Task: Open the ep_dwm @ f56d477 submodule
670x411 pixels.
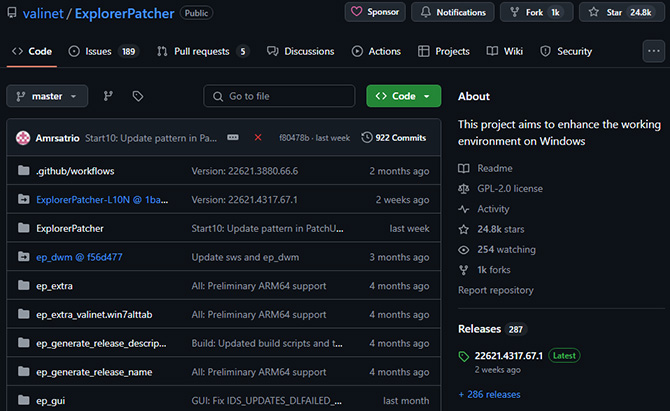Action: (x=79, y=257)
